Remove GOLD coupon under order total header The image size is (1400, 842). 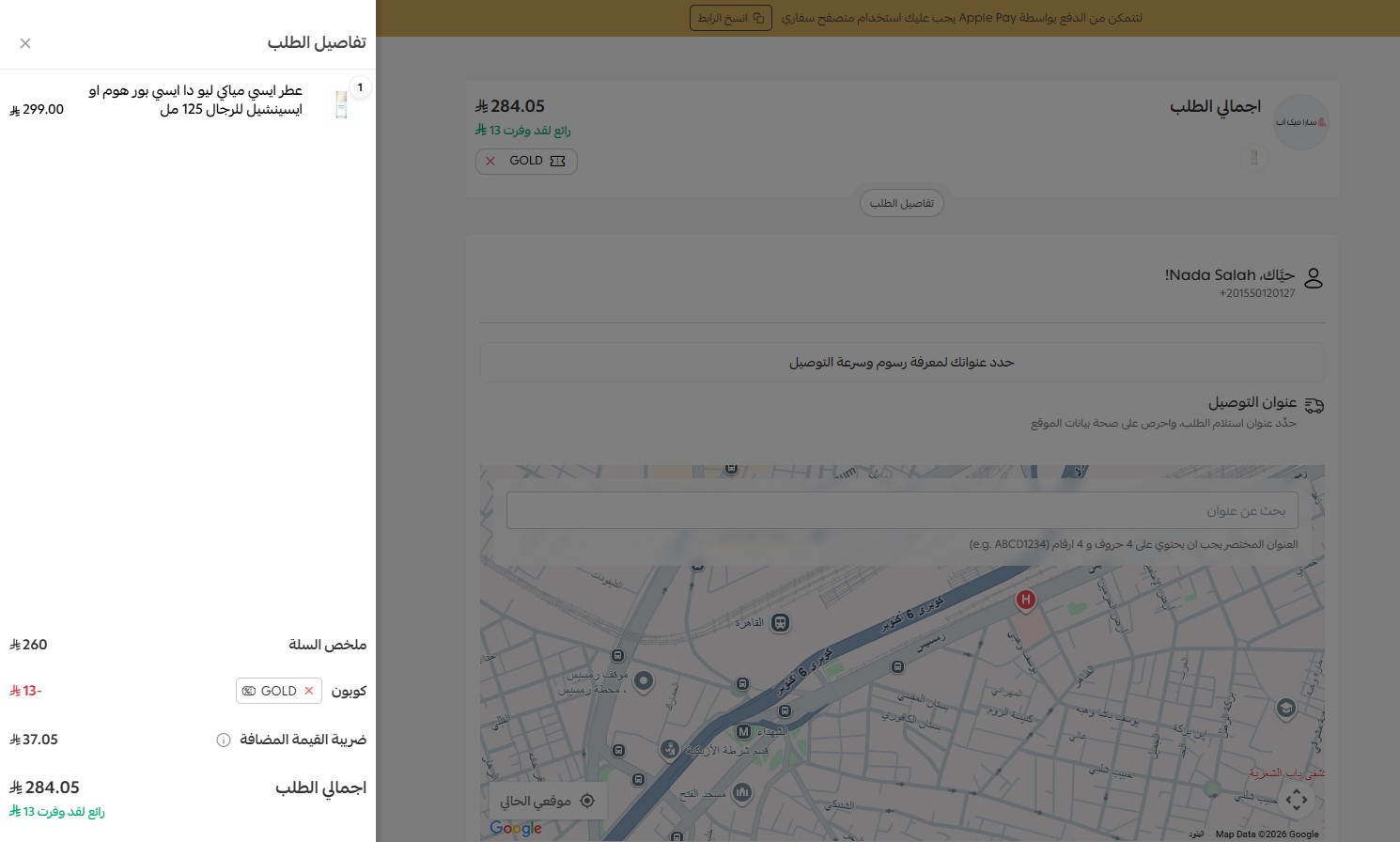(490, 161)
